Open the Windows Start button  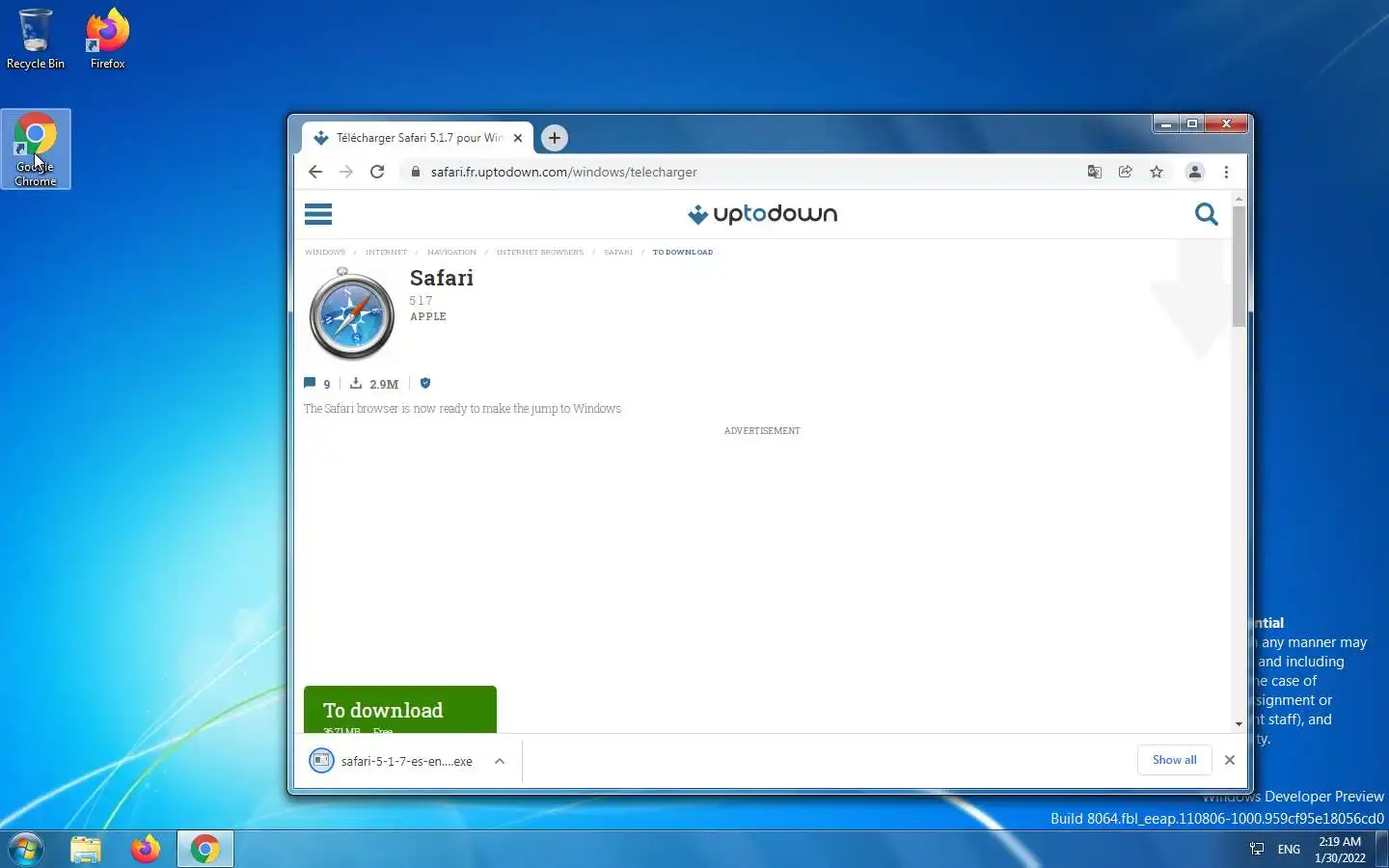(26, 849)
